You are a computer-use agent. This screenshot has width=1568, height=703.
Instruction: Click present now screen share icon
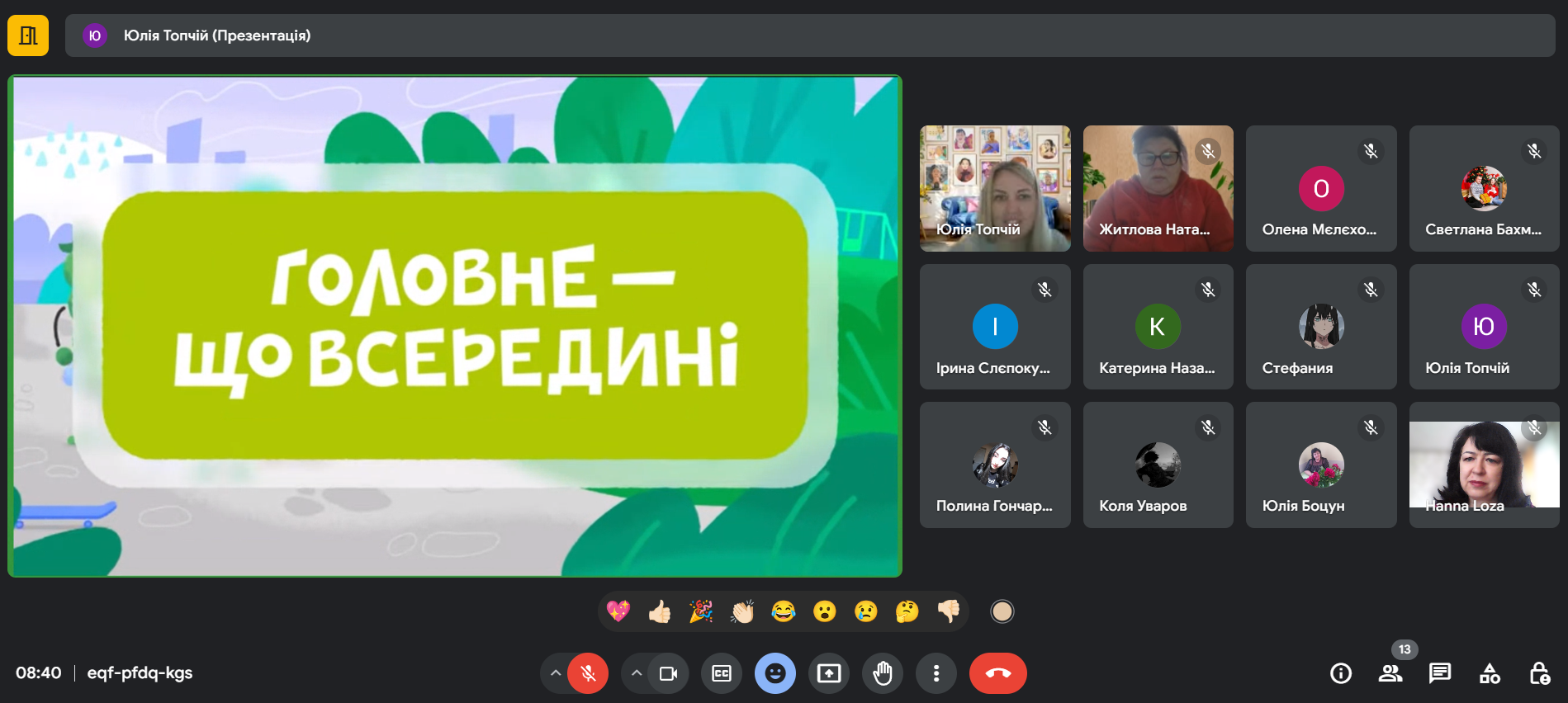click(x=829, y=673)
